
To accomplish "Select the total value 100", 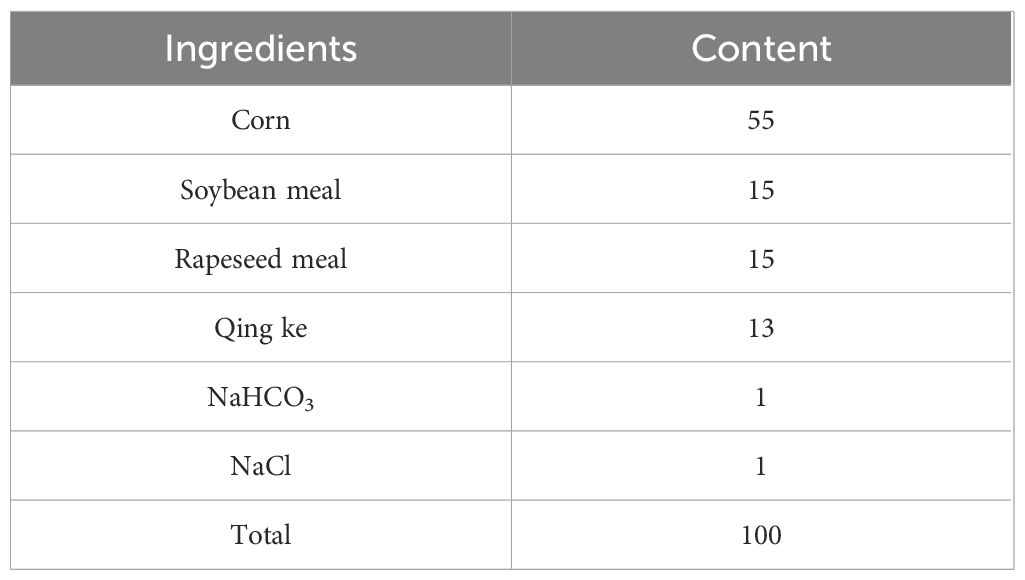I will point(761,535).
